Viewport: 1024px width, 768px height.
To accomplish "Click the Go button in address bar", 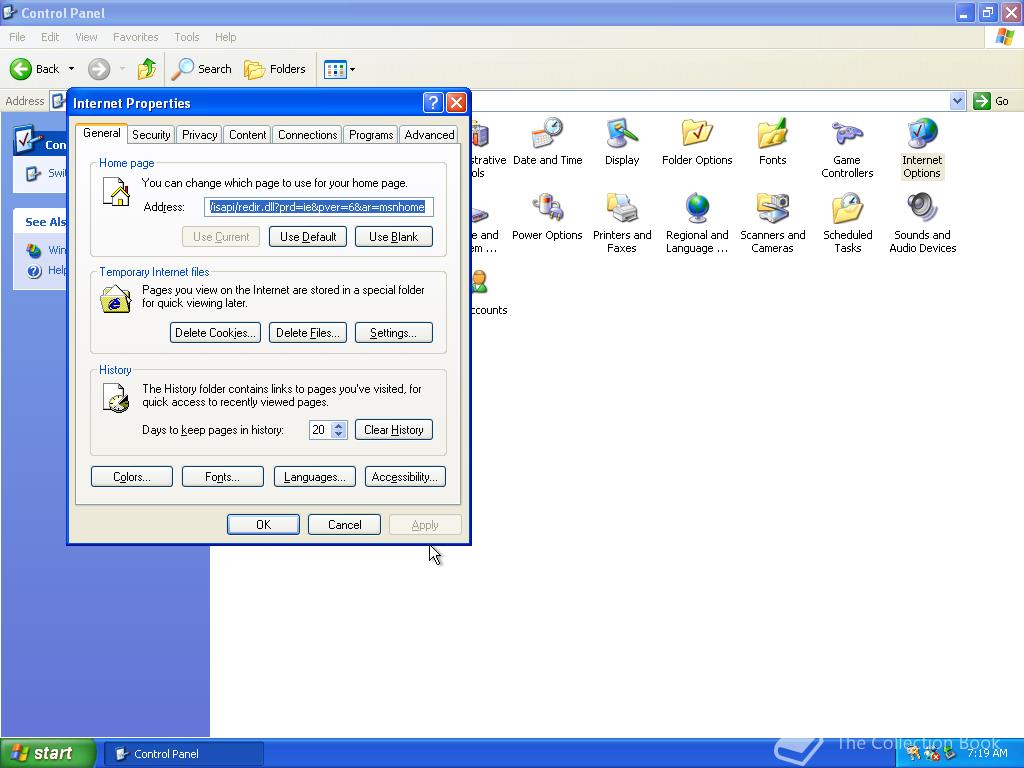I will [991, 101].
